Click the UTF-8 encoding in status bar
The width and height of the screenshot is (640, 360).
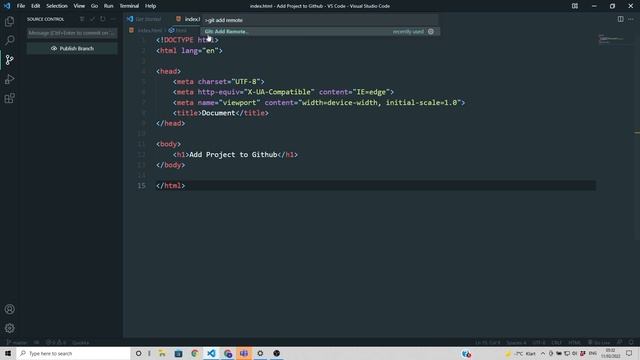[538, 342]
